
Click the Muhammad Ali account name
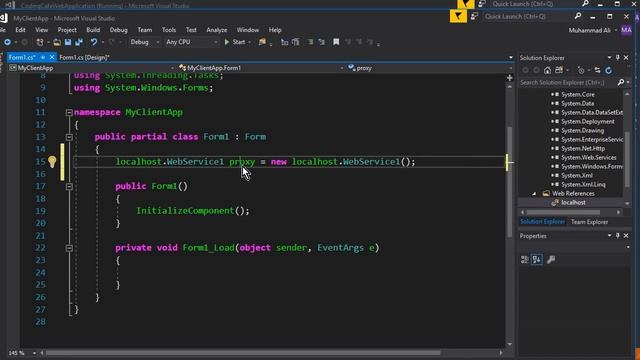tap(589, 30)
